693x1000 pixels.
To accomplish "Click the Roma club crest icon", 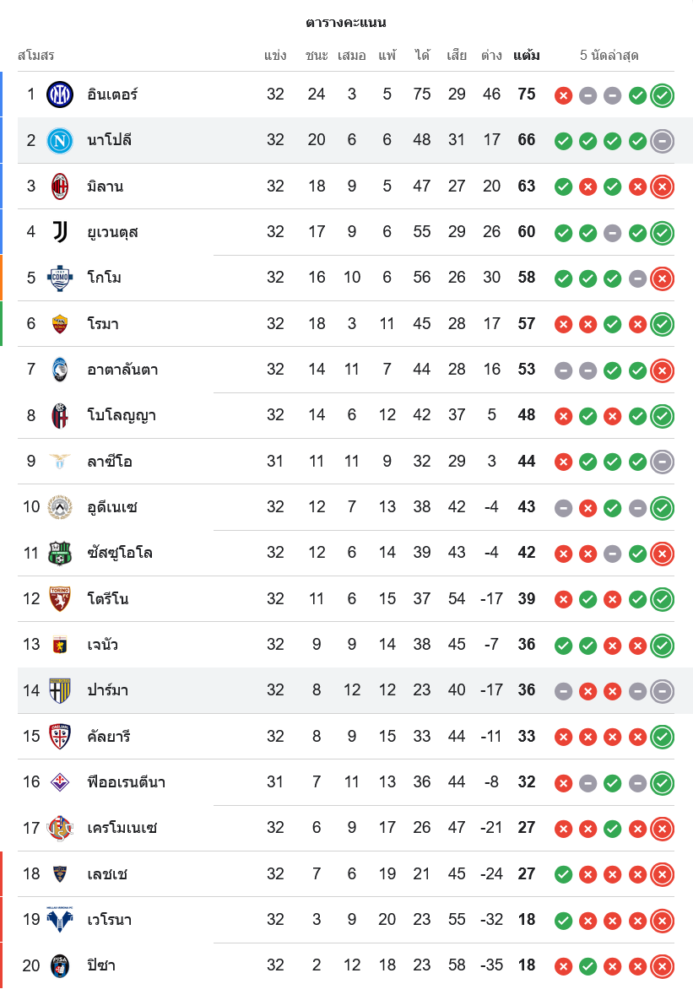I will 60,324.
